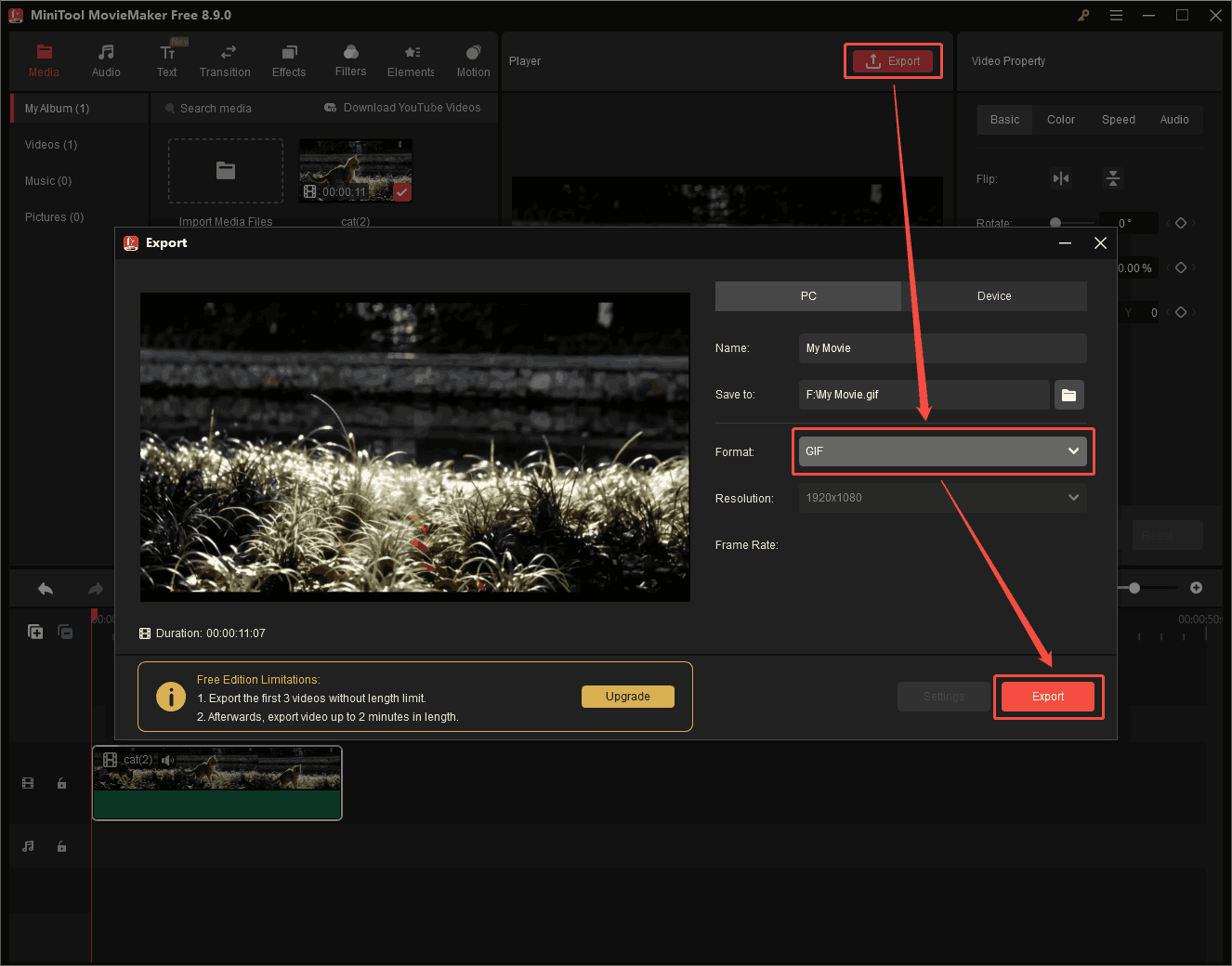Click the key (license) icon in the title bar
1232x966 pixels.
(1083, 15)
